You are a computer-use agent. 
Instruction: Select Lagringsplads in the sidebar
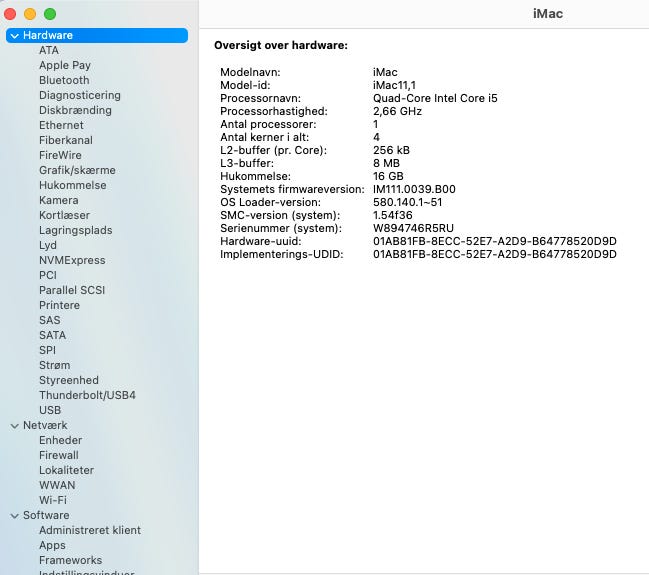75,230
